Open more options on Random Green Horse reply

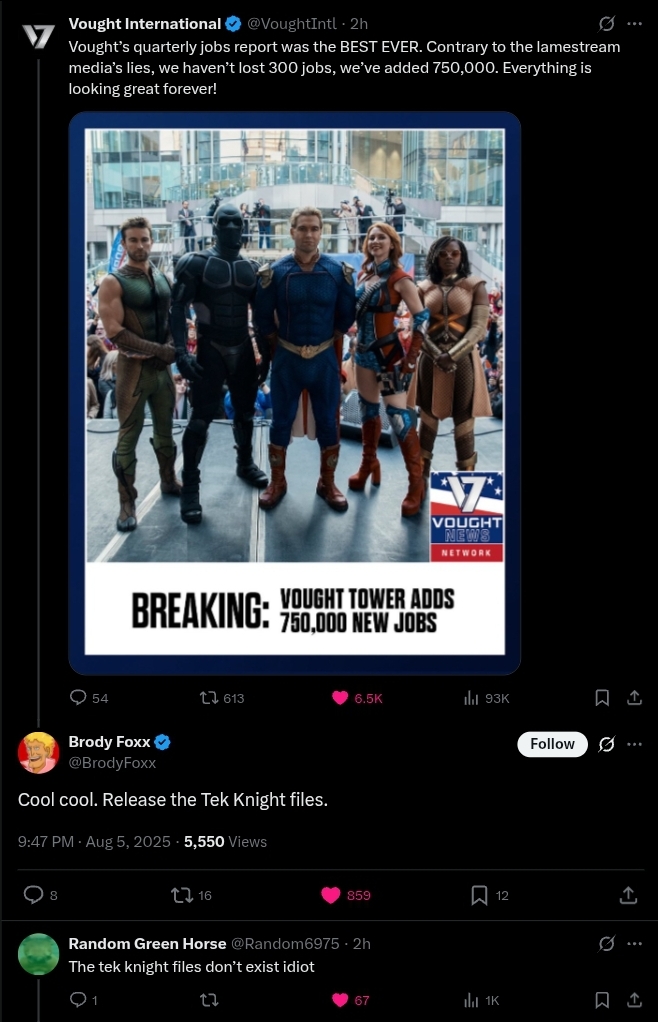tap(635, 943)
